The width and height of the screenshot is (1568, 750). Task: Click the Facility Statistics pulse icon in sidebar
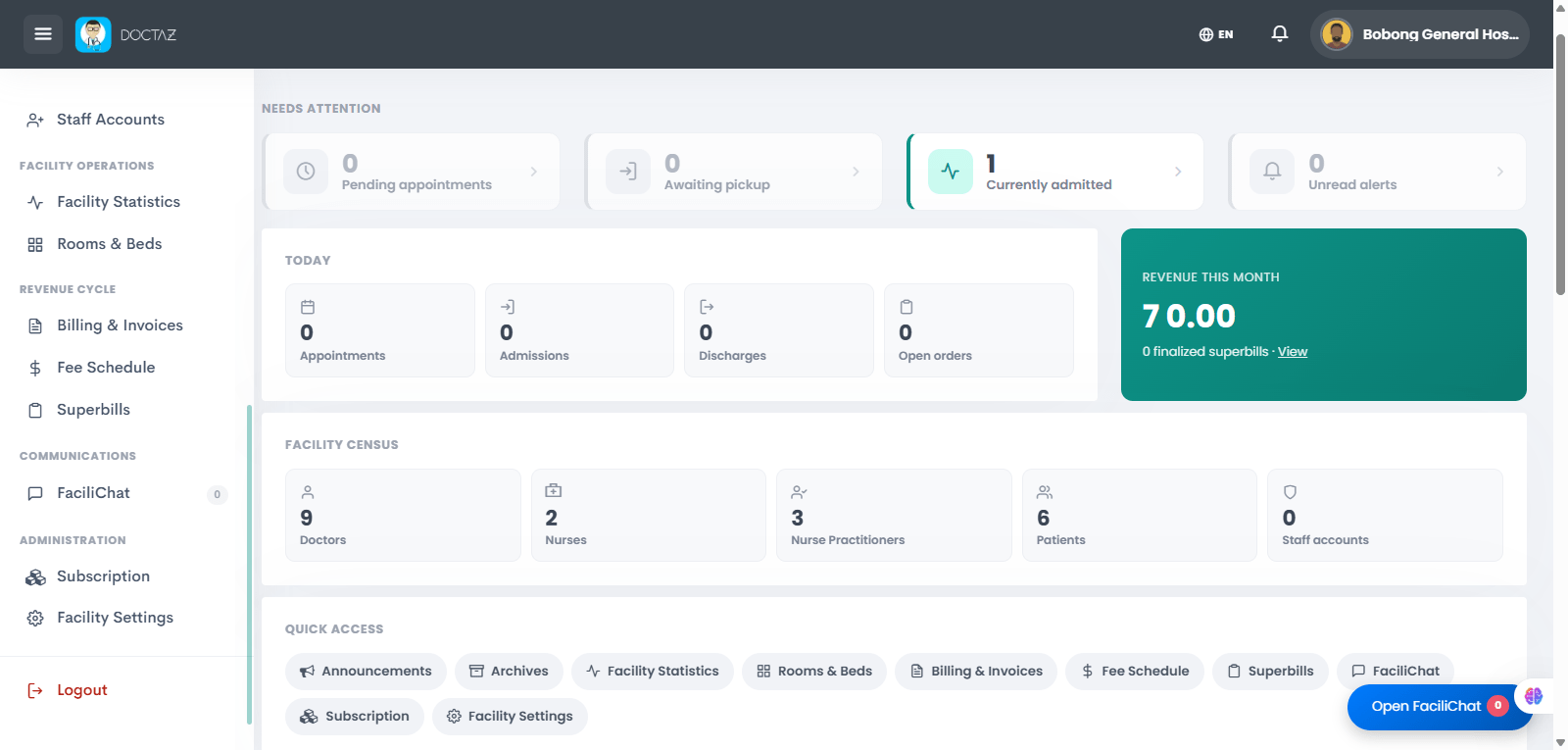tap(35, 203)
